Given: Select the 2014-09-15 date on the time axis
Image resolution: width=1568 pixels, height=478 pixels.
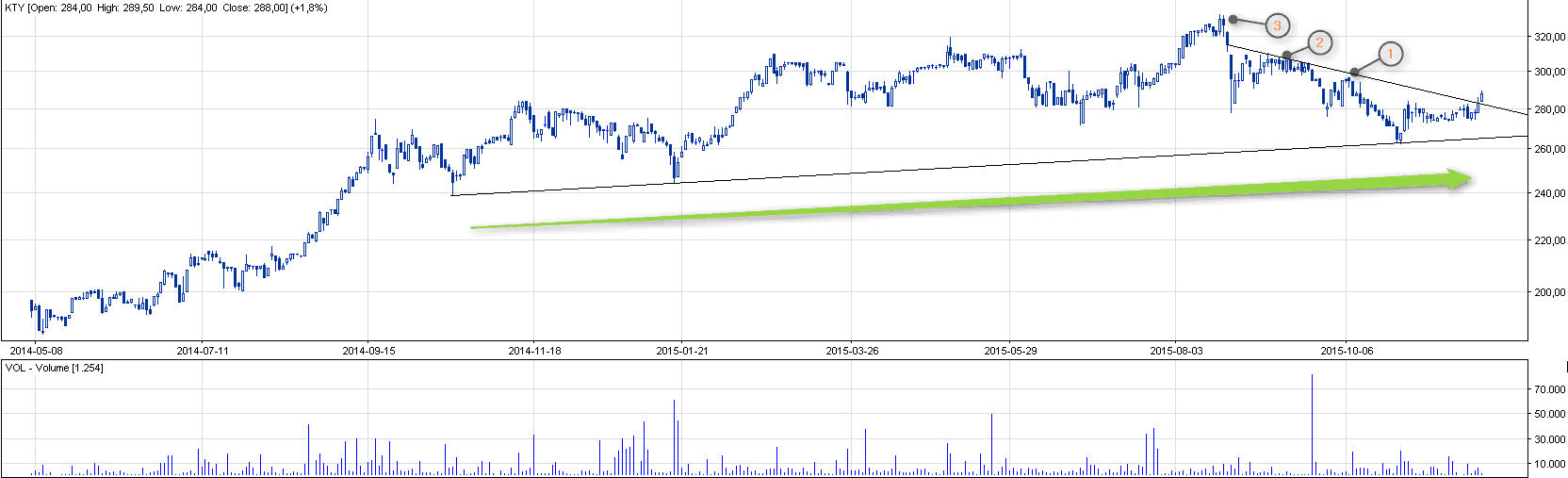Looking at the screenshot, I should click(x=368, y=351).
